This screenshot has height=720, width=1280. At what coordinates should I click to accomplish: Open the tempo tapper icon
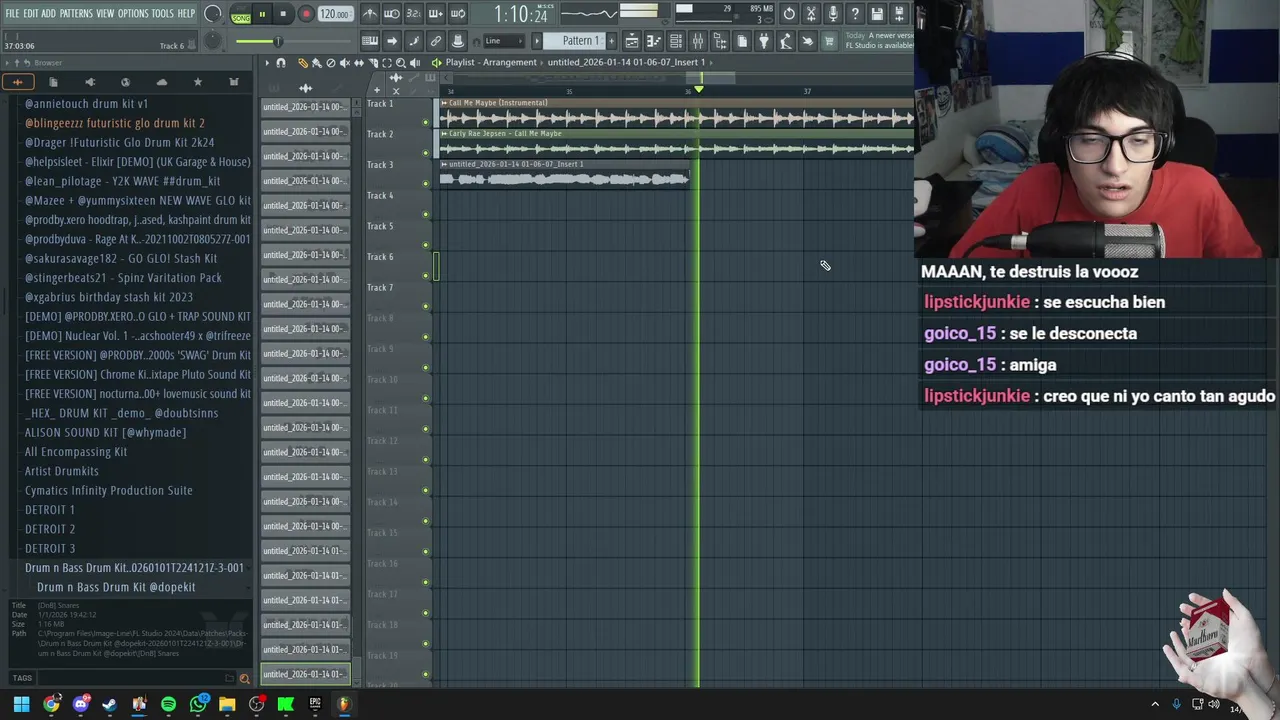point(786,41)
